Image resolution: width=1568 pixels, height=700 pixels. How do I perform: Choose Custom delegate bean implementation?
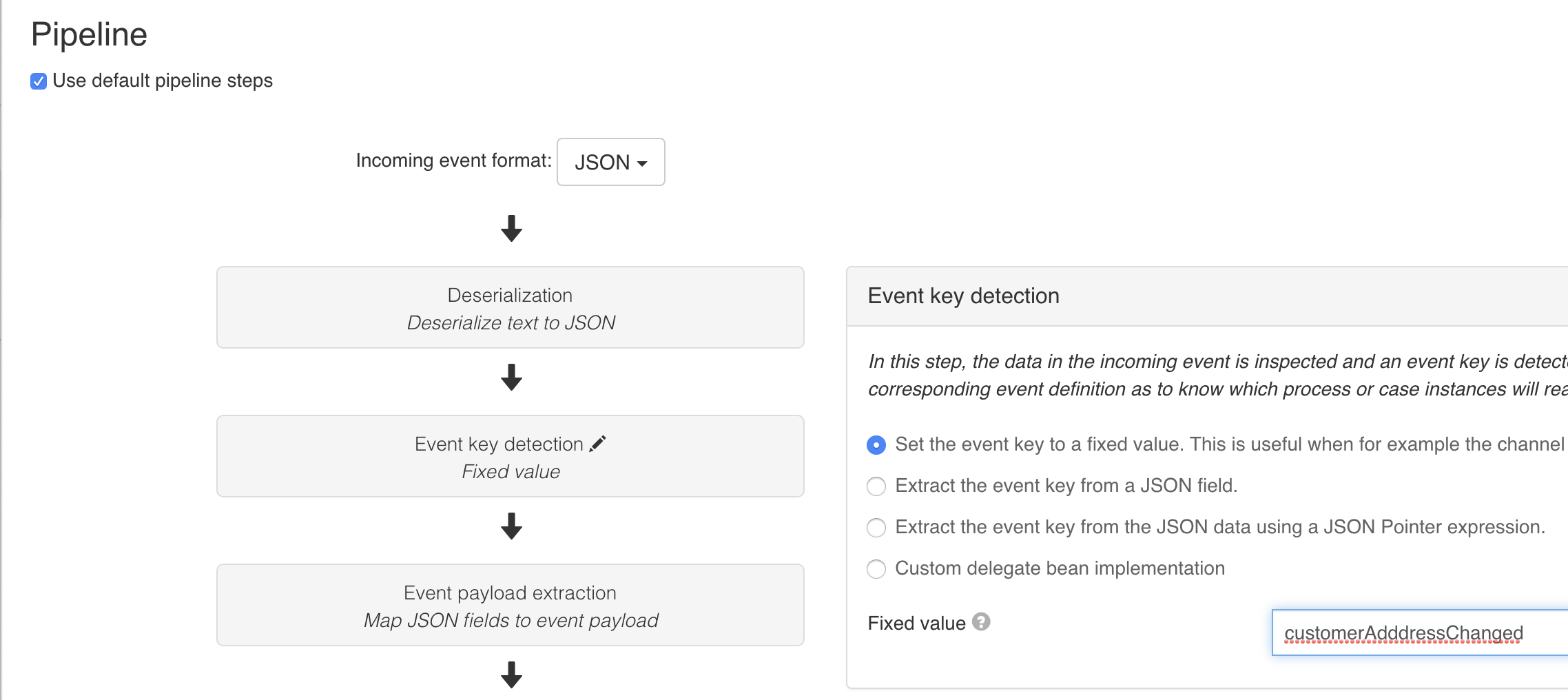(x=876, y=569)
